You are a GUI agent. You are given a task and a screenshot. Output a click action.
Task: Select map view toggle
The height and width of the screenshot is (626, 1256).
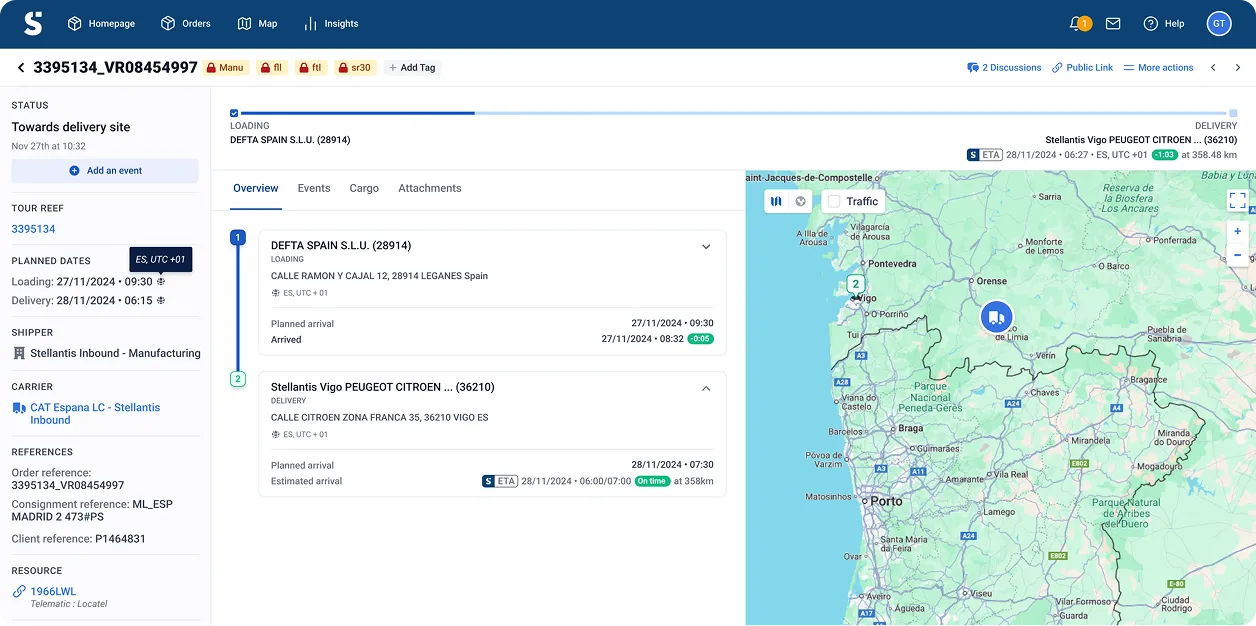(x=776, y=201)
